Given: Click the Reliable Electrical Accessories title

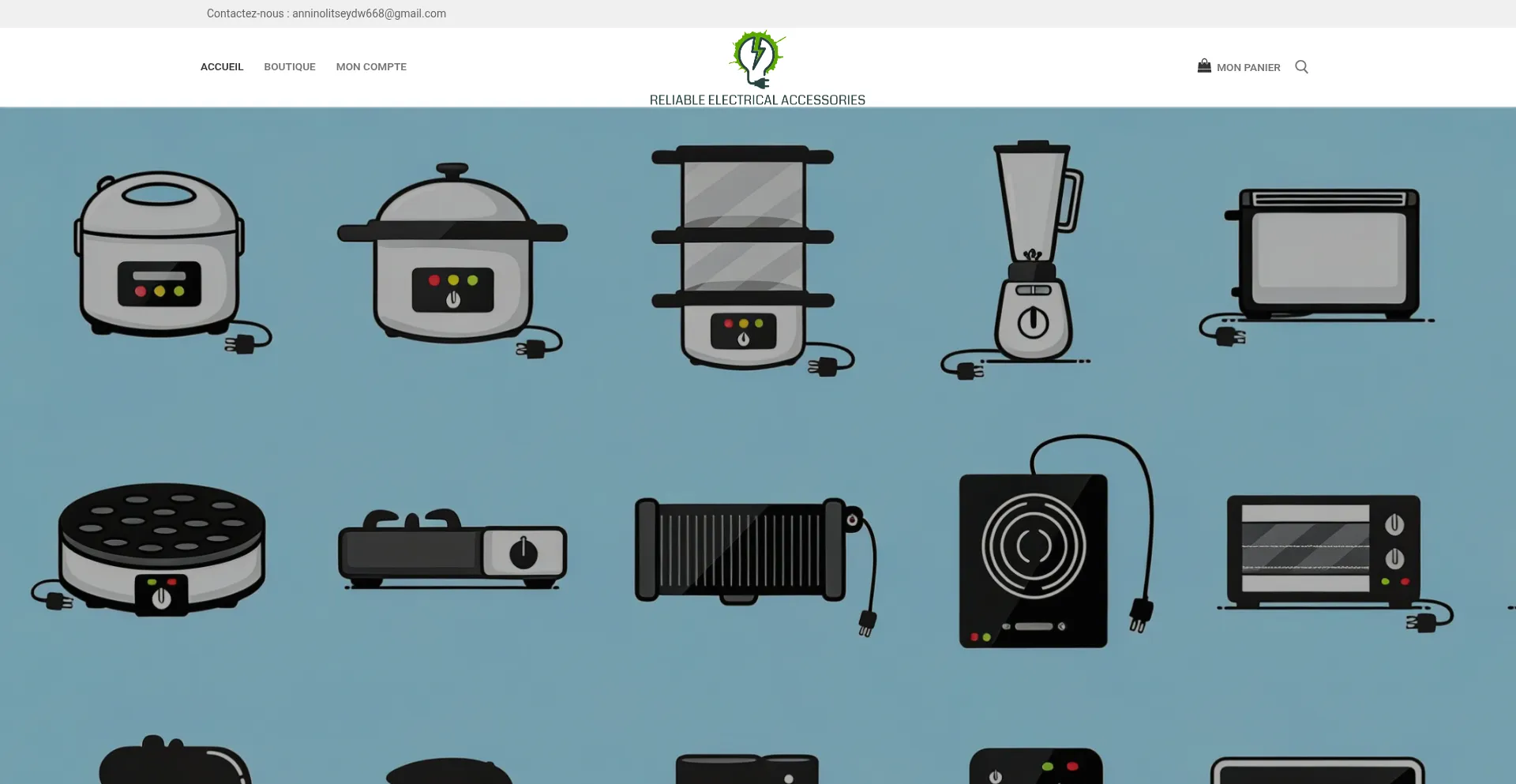Looking at the screenshot, I should click(757, 100).
